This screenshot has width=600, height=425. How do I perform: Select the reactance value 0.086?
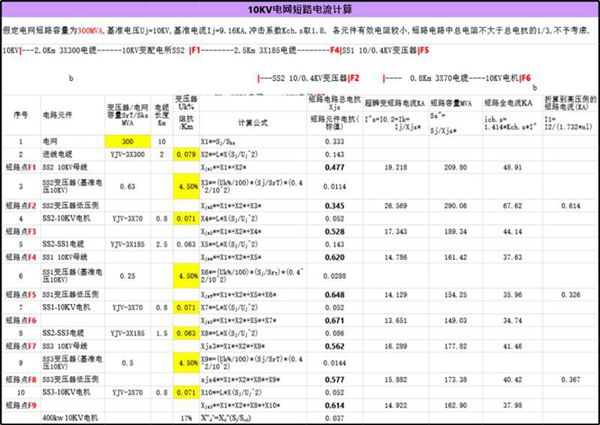334,333
